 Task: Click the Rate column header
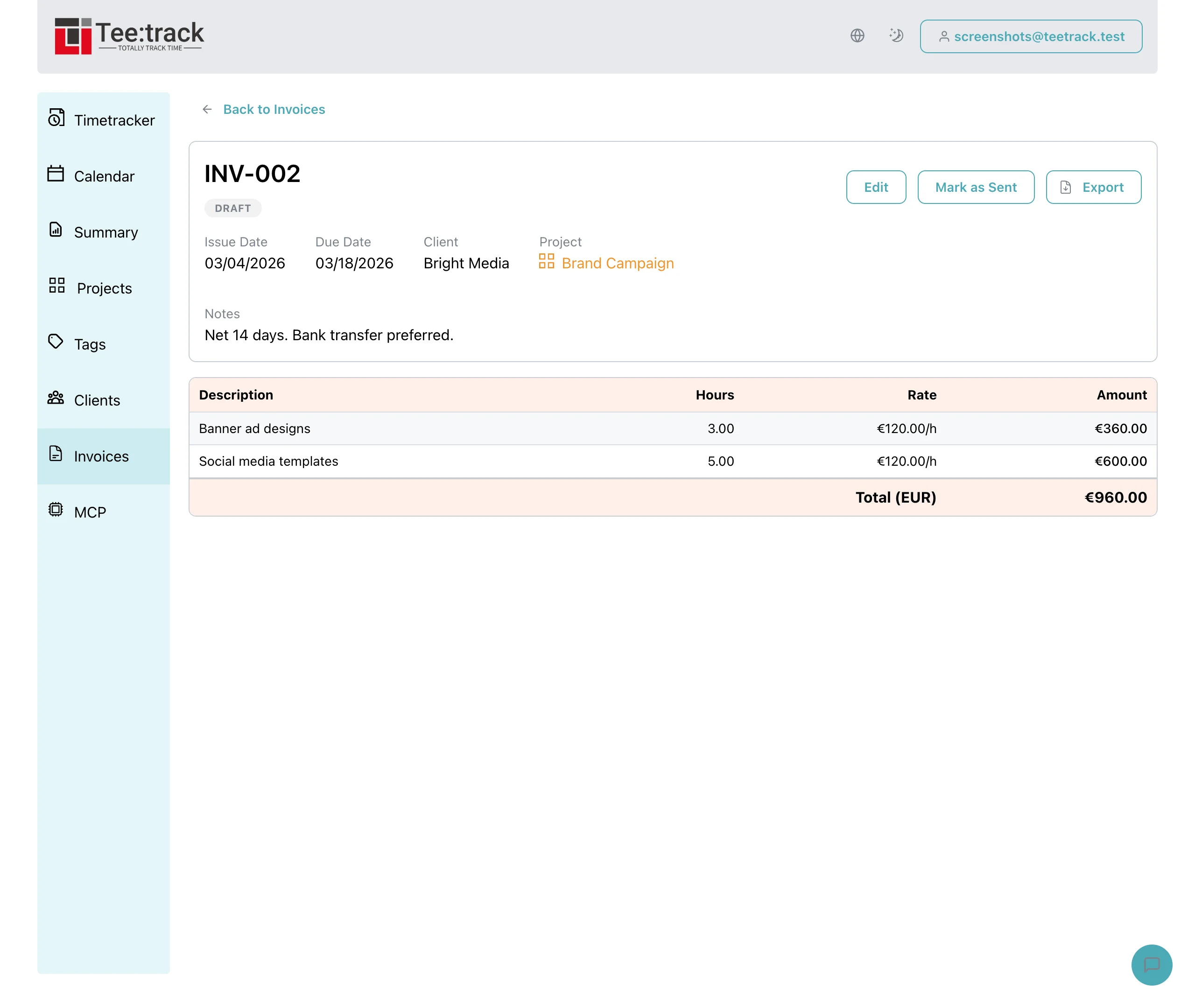(x=922, y=395)
